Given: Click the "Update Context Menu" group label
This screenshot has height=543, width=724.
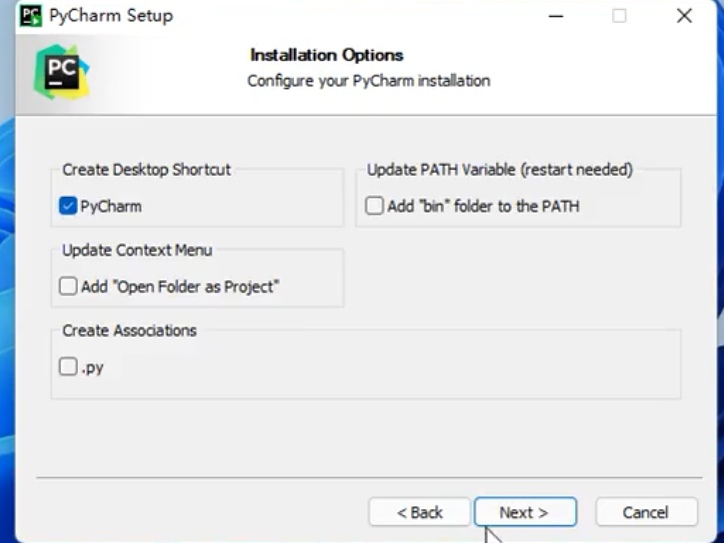Looking at the screenshot, I should [x=137, y=250].
